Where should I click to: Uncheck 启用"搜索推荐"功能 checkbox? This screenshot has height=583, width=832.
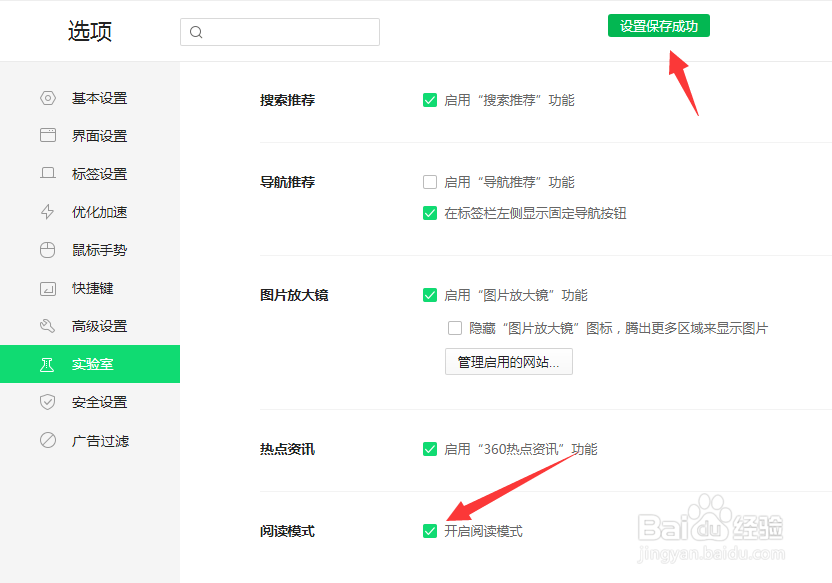[x=430, y=100]
